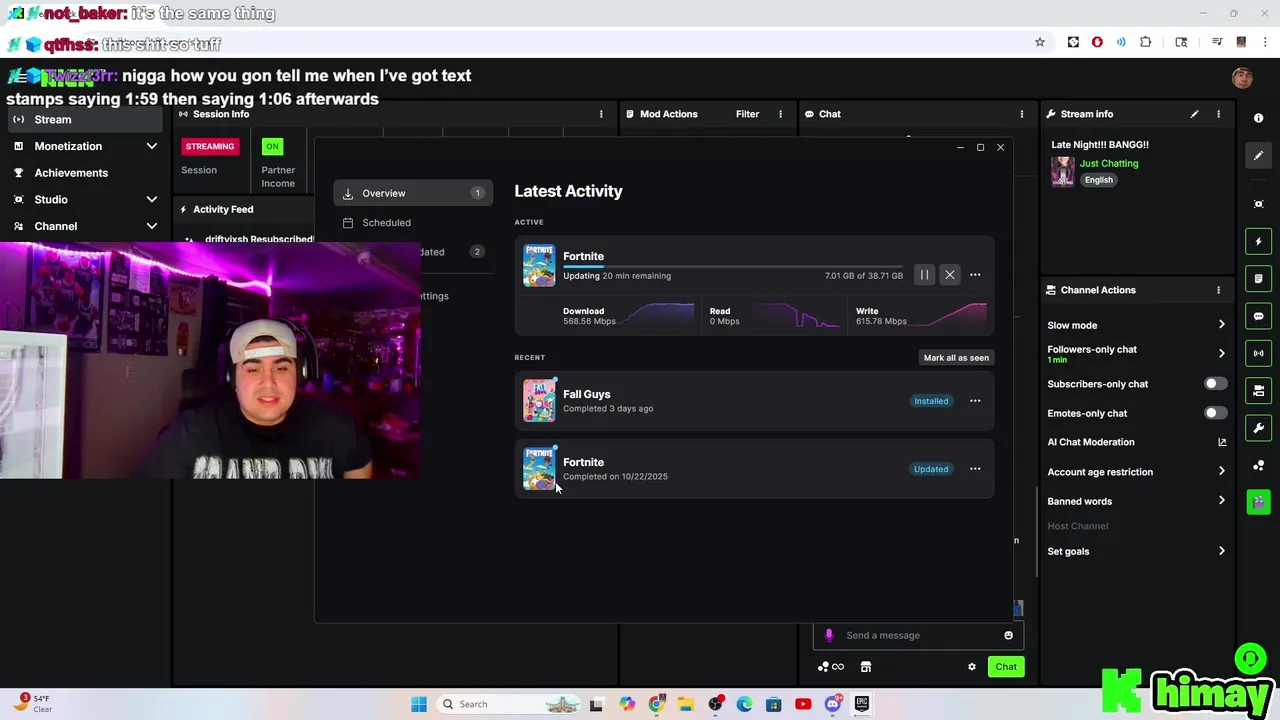The width and height of the screenshot is (1280, 720).
Task: Click the channel points sidebar icon
Action: click(1258, 466)
